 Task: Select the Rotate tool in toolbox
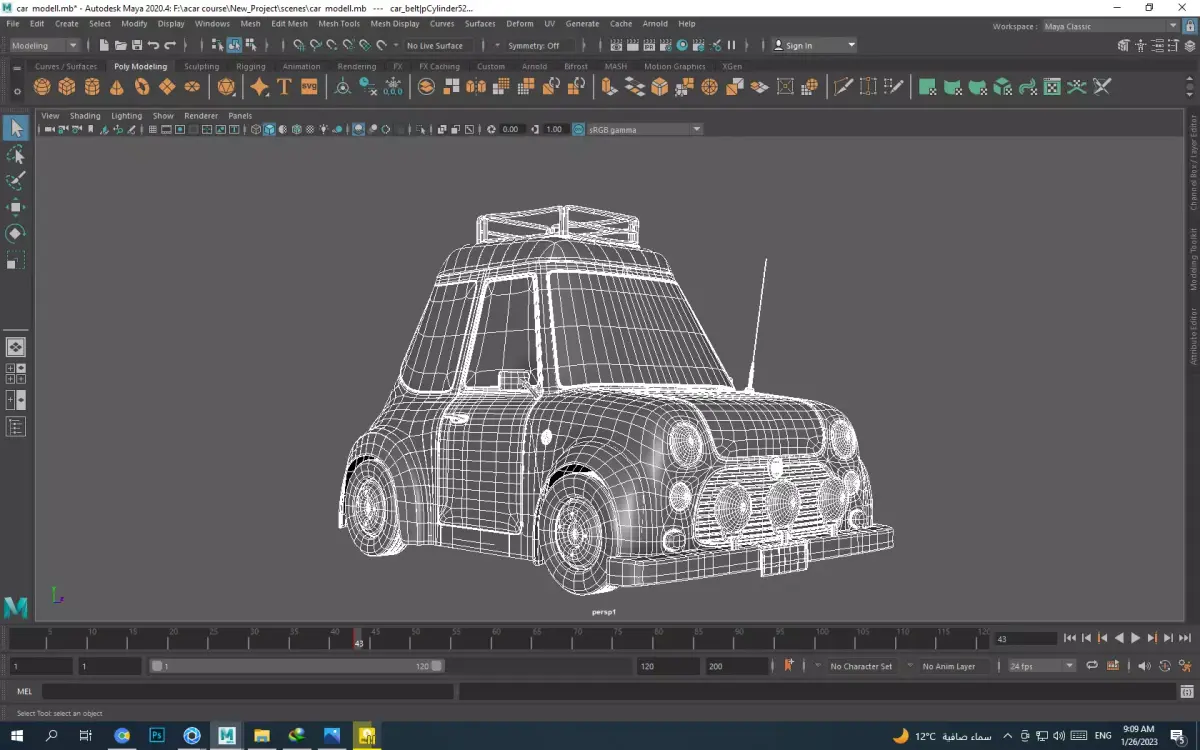click(x=15, y=233)
